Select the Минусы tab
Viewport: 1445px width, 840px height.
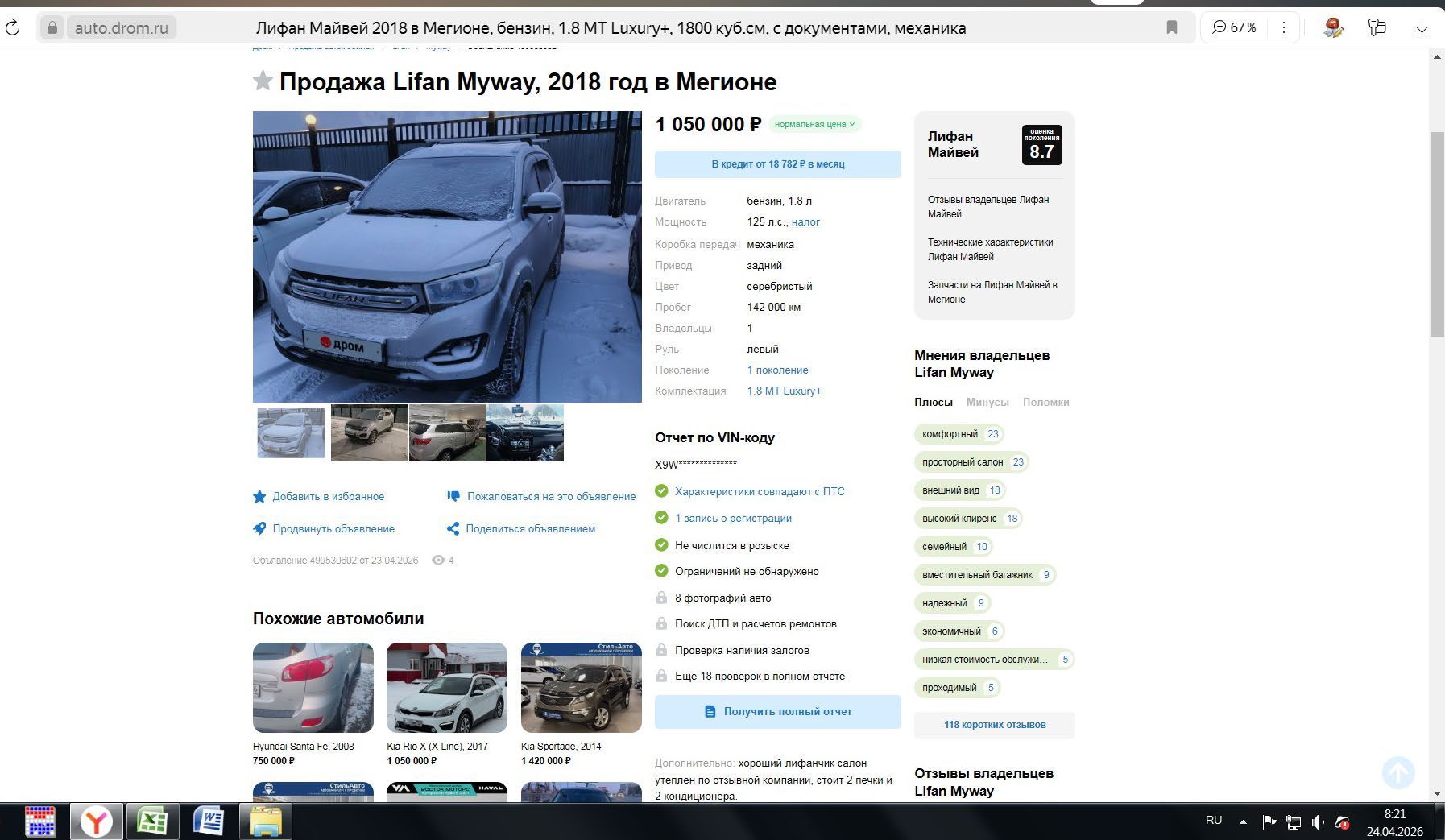987,402
